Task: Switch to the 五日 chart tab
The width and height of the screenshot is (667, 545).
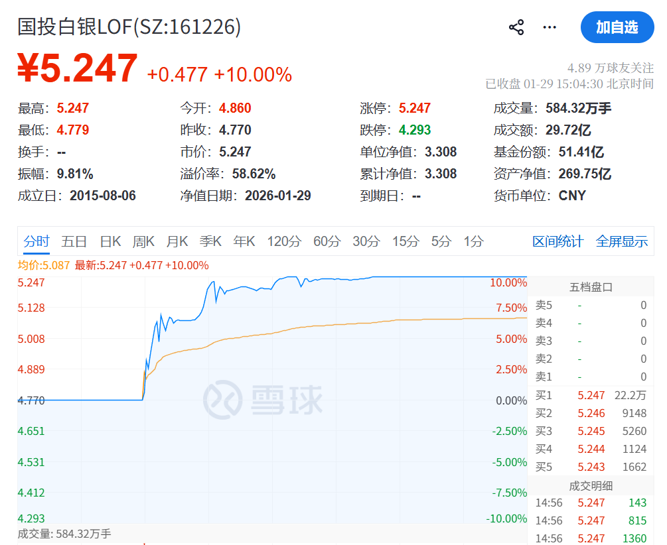Action: point(74,241)
